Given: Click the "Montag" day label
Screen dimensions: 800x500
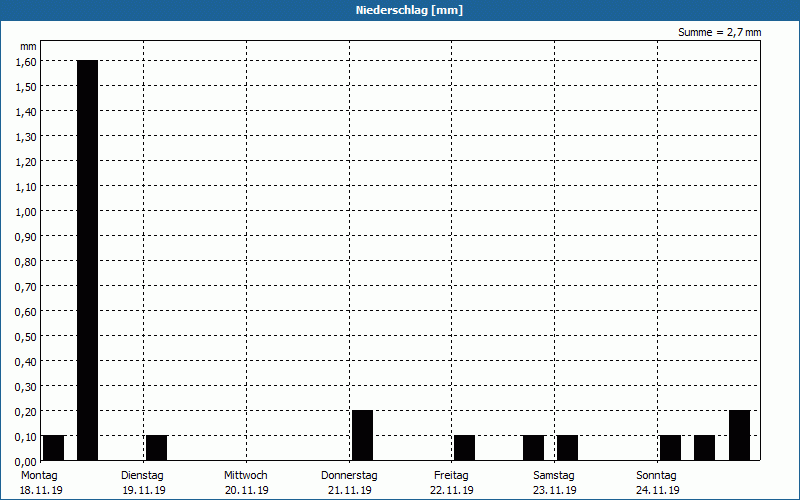Looking at the screenshot, I should pos(39,476).
